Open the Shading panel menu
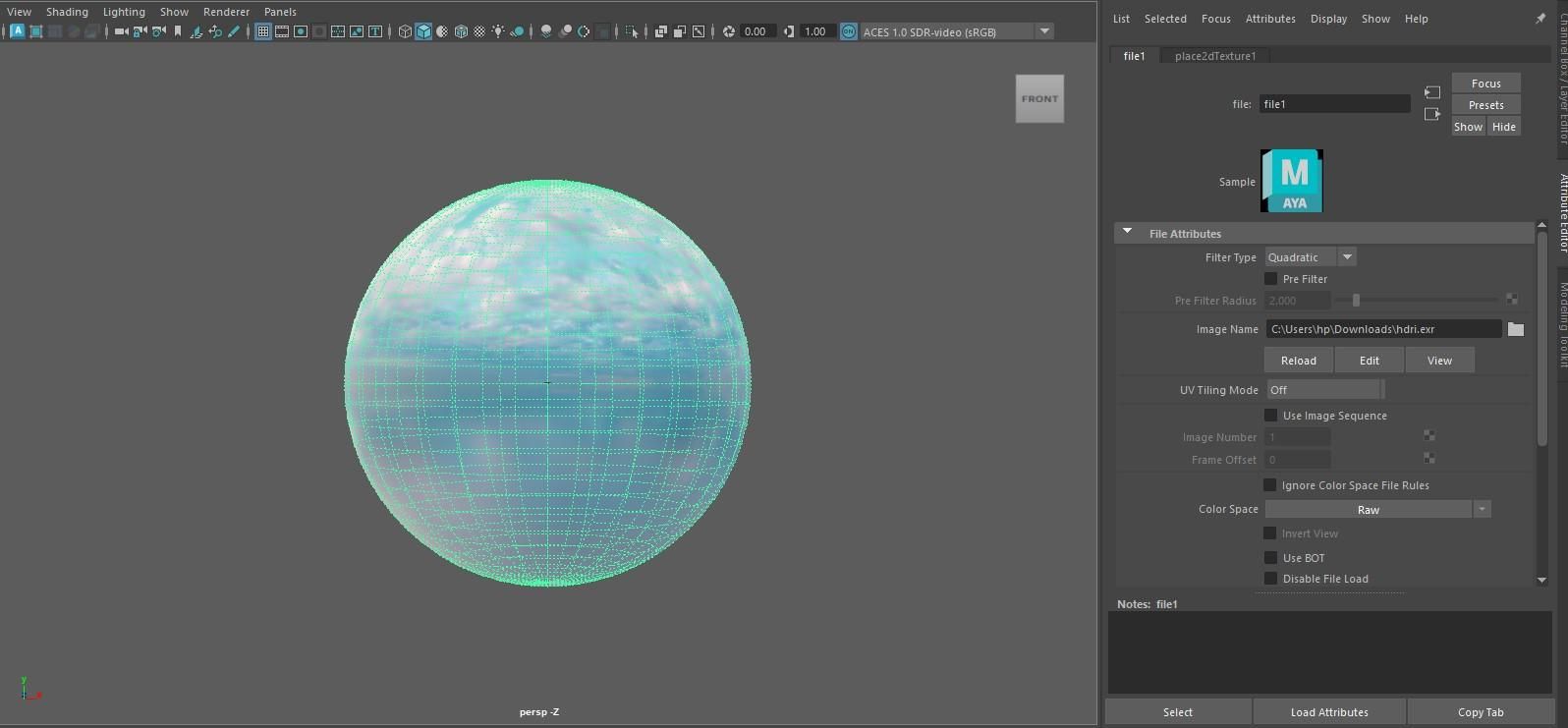The height and width of the screenshot is (728, 1568). click(x=67, y=12)
